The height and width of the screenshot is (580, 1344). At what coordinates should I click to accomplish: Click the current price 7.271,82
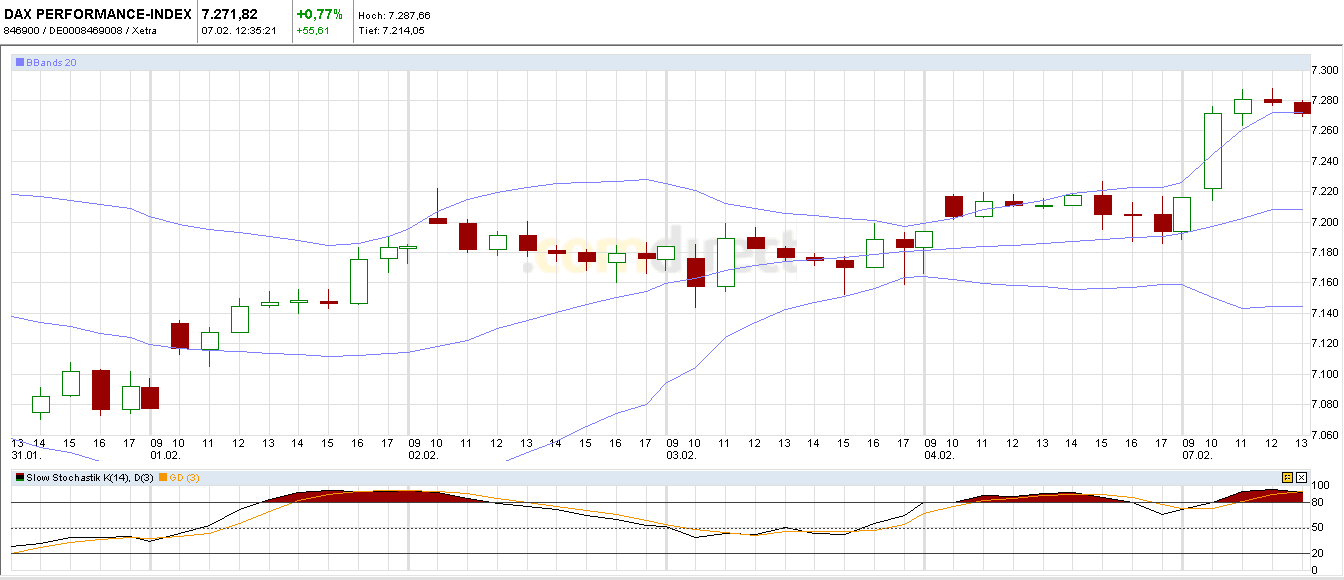pyautogui.click(x=229, y=14)
